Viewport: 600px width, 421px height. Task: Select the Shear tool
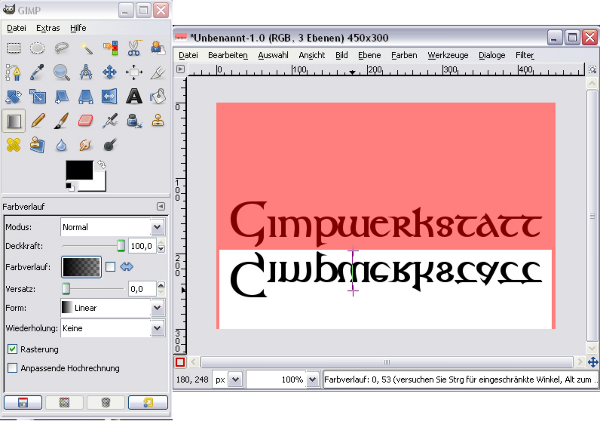(x=62, y=96)
